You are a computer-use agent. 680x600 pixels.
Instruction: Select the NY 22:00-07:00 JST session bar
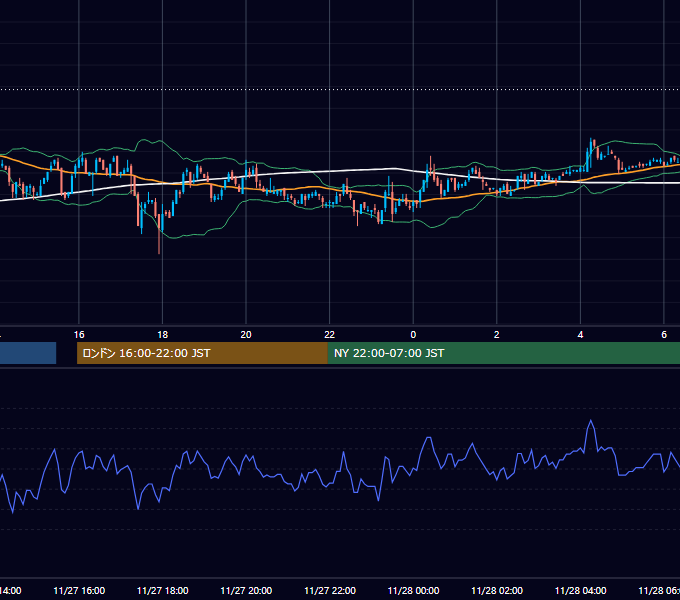click(x=503, y=353)
